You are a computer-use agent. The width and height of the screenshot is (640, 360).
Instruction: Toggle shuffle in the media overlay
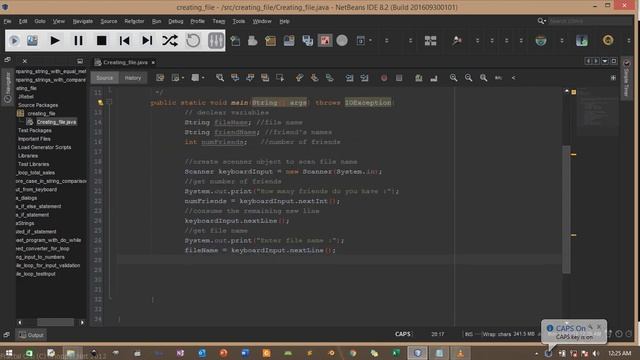click(170, 40)
